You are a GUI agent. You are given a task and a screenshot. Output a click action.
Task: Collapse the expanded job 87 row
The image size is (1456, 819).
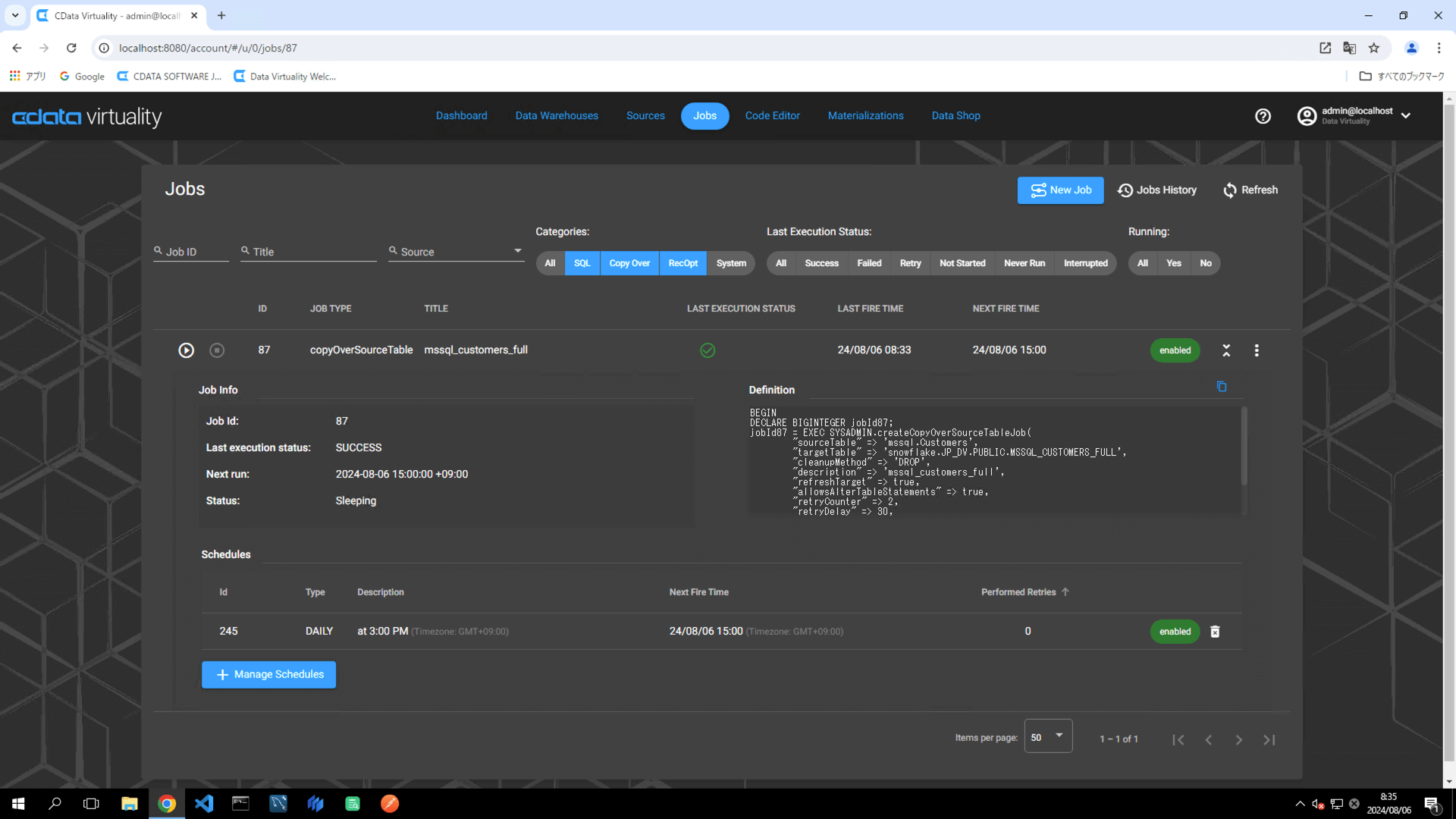pos(1226,350)
